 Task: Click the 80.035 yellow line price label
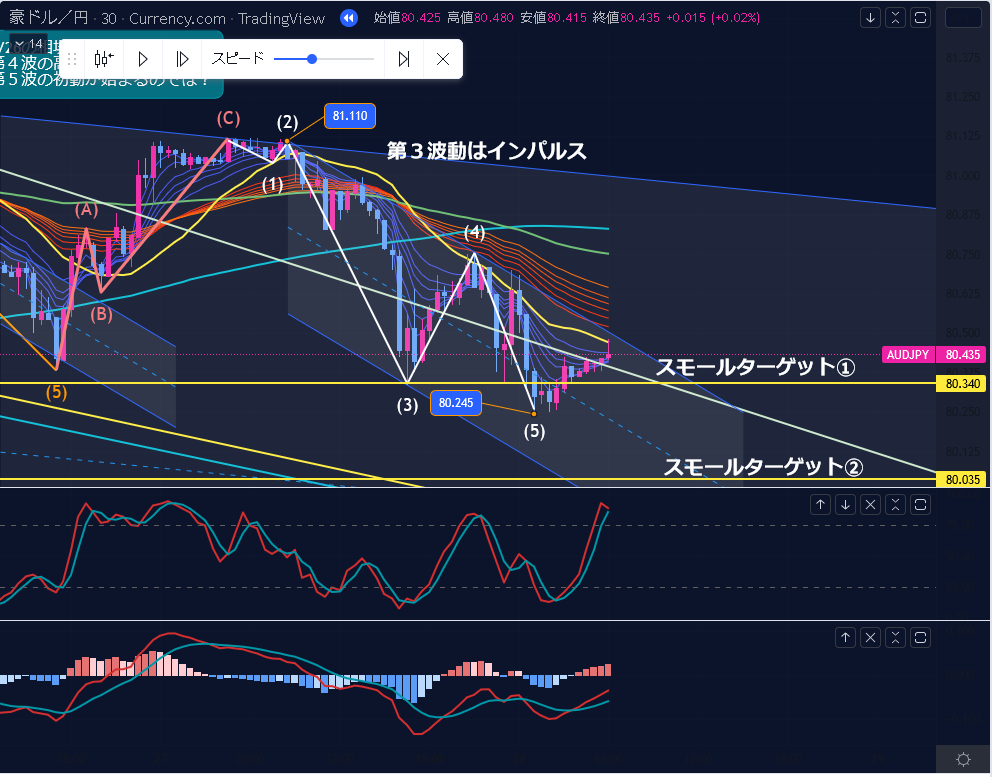click(962, 480)
